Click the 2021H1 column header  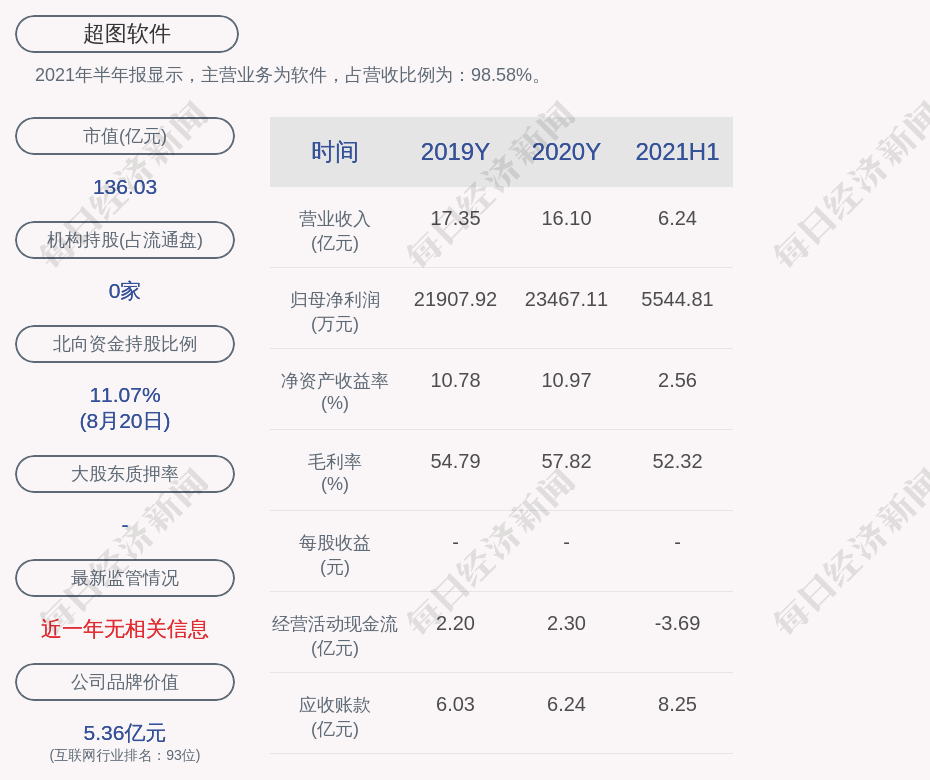pyautogui.click(x=677, y=152)
